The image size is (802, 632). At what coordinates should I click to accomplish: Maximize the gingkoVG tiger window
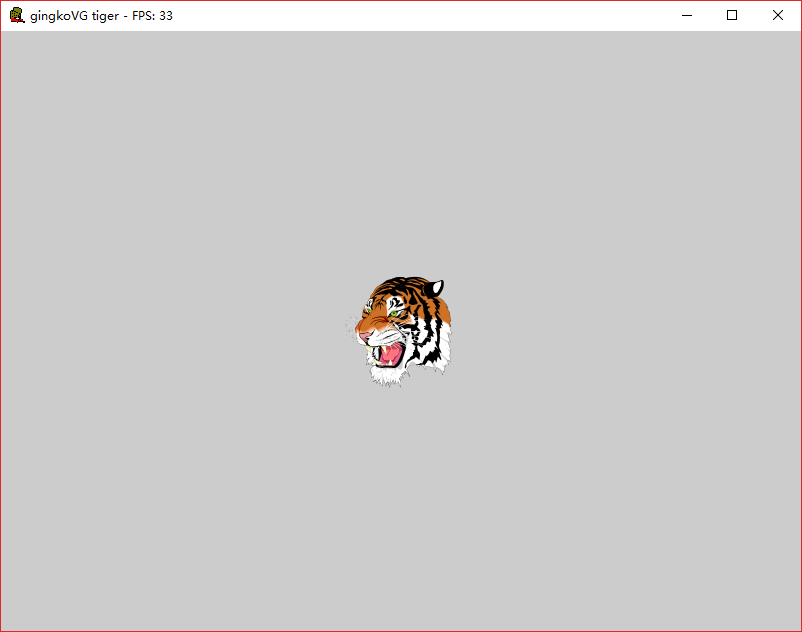coord(732,15)
